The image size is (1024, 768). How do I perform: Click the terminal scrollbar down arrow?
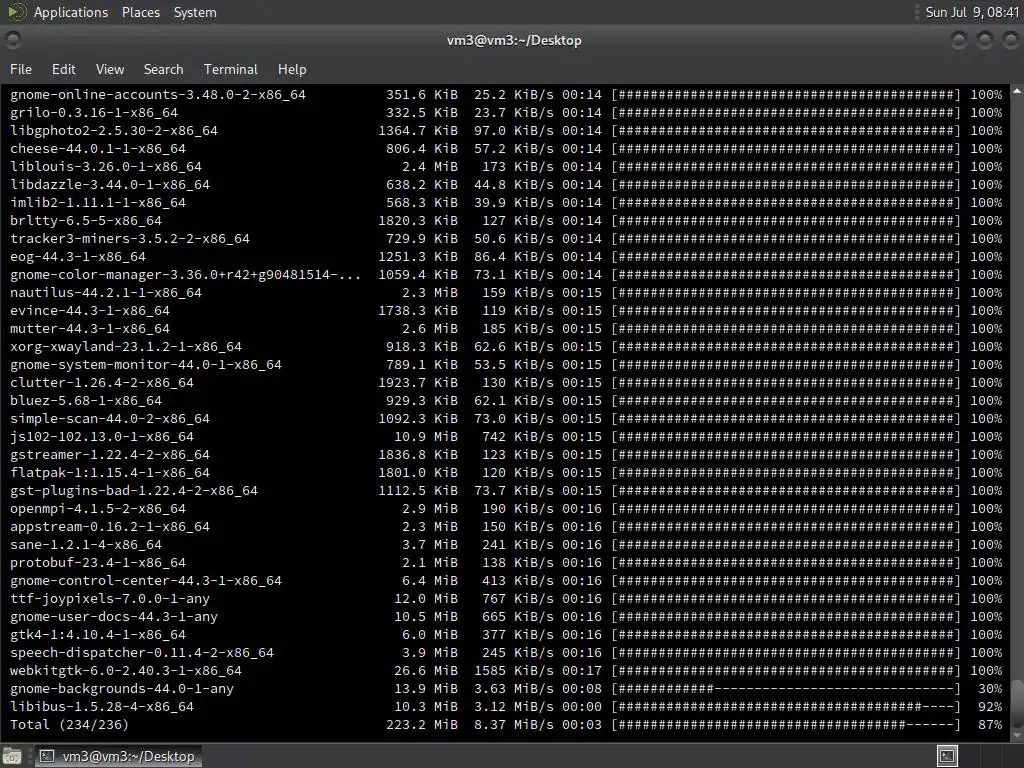(x=1017, y=735)
